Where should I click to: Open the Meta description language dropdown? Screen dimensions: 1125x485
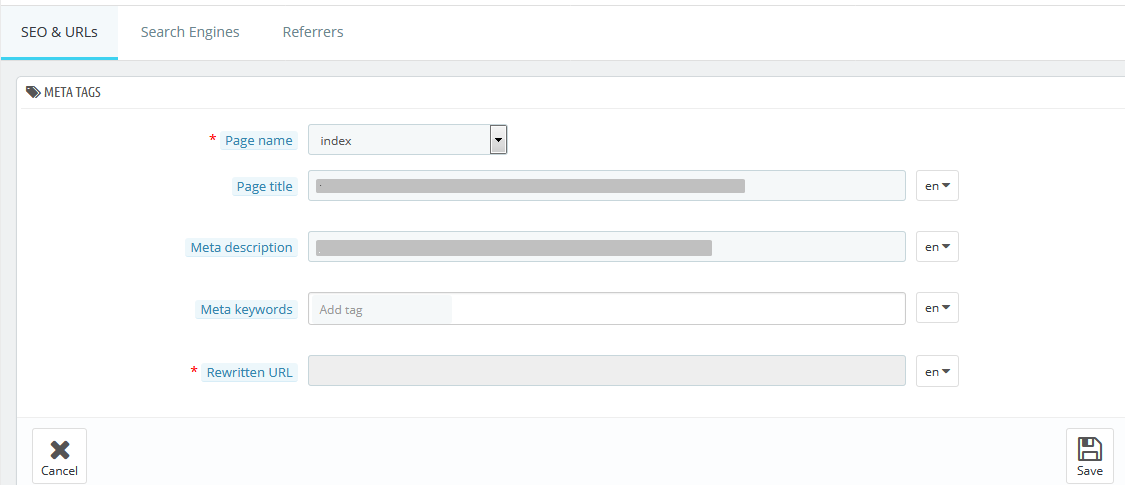(x=937, y=247)
